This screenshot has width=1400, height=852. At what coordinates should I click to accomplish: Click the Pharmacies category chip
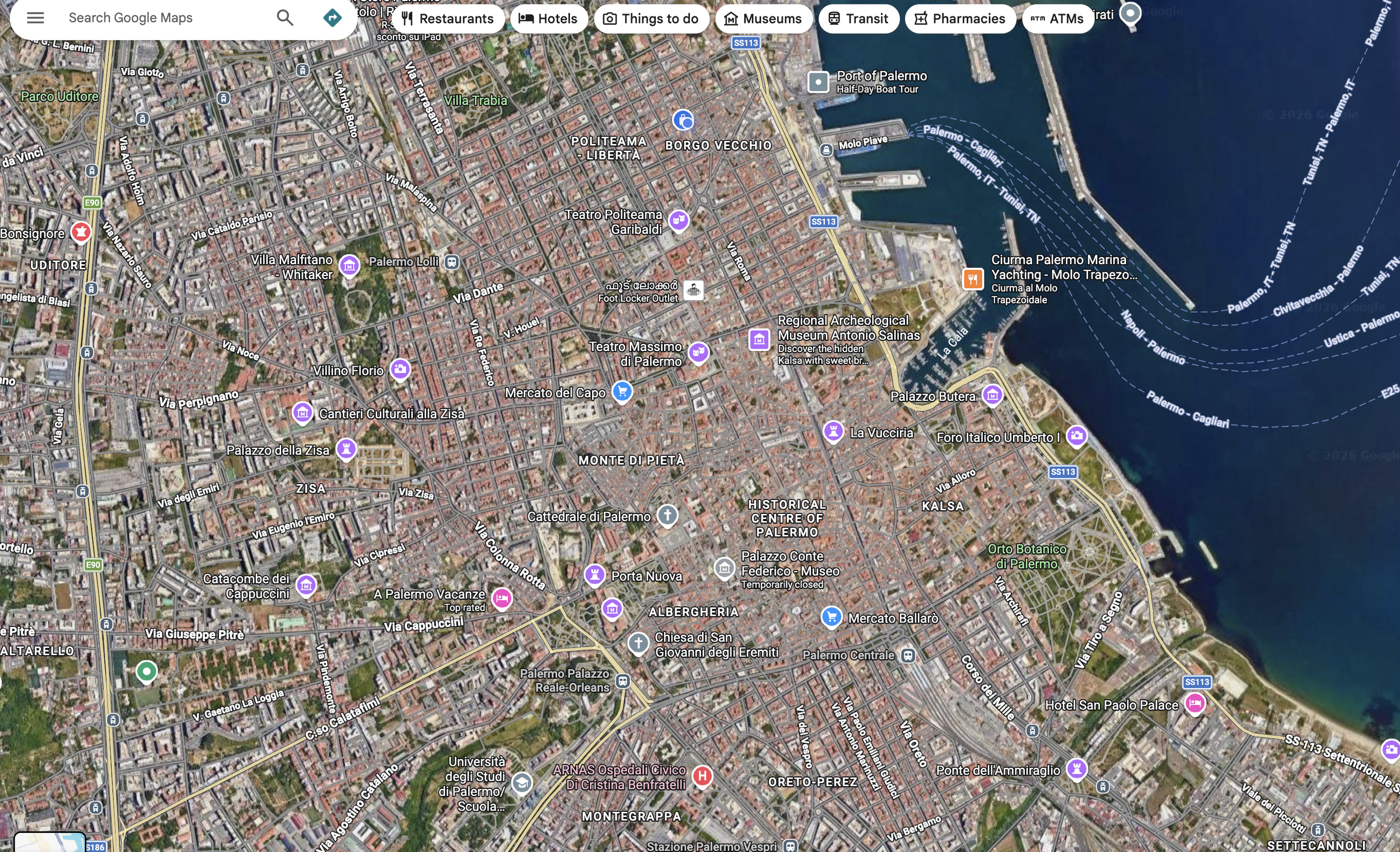coord(960,18)
